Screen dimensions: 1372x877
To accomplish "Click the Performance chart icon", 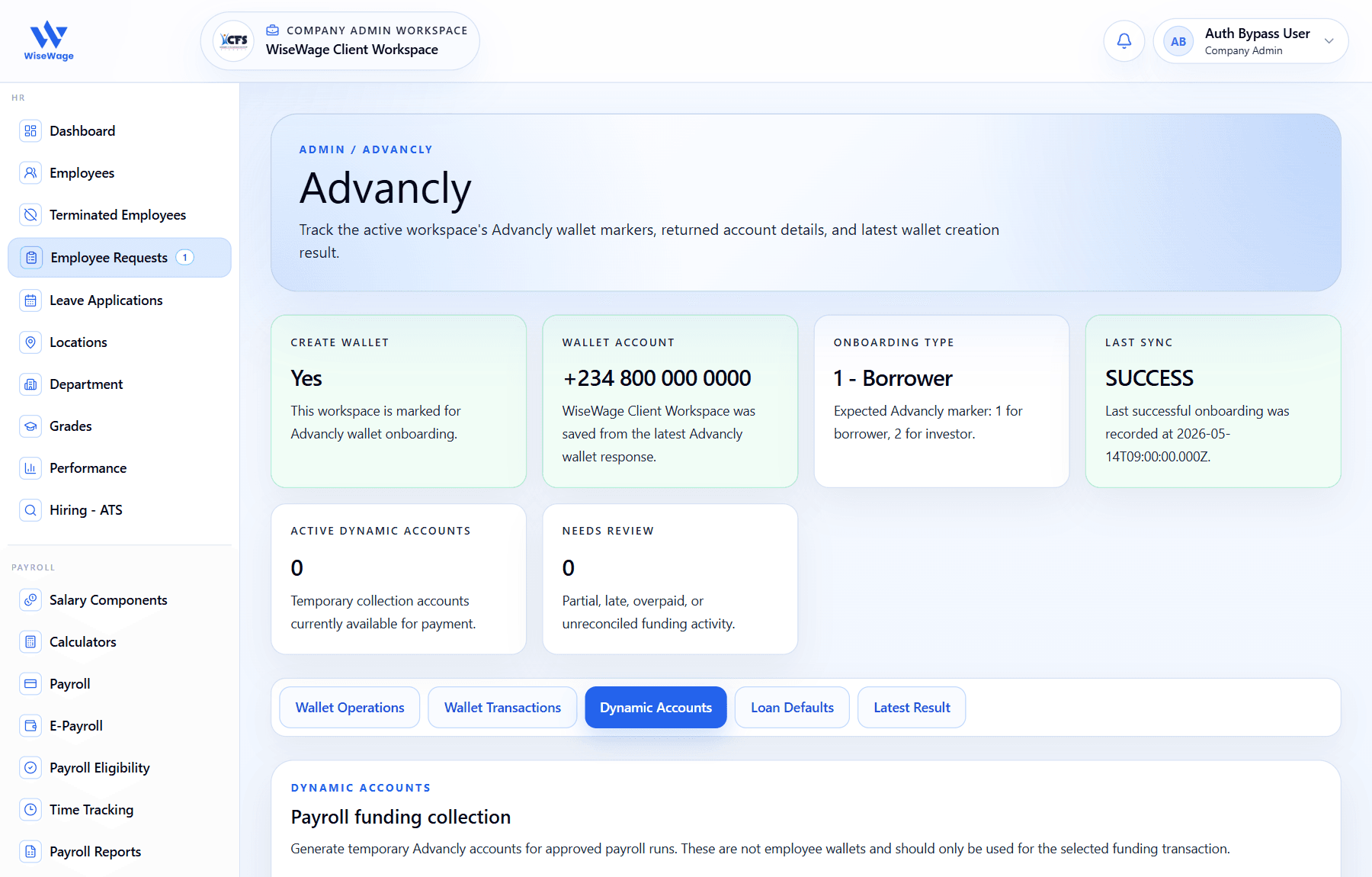I will [x=30, y=468].
